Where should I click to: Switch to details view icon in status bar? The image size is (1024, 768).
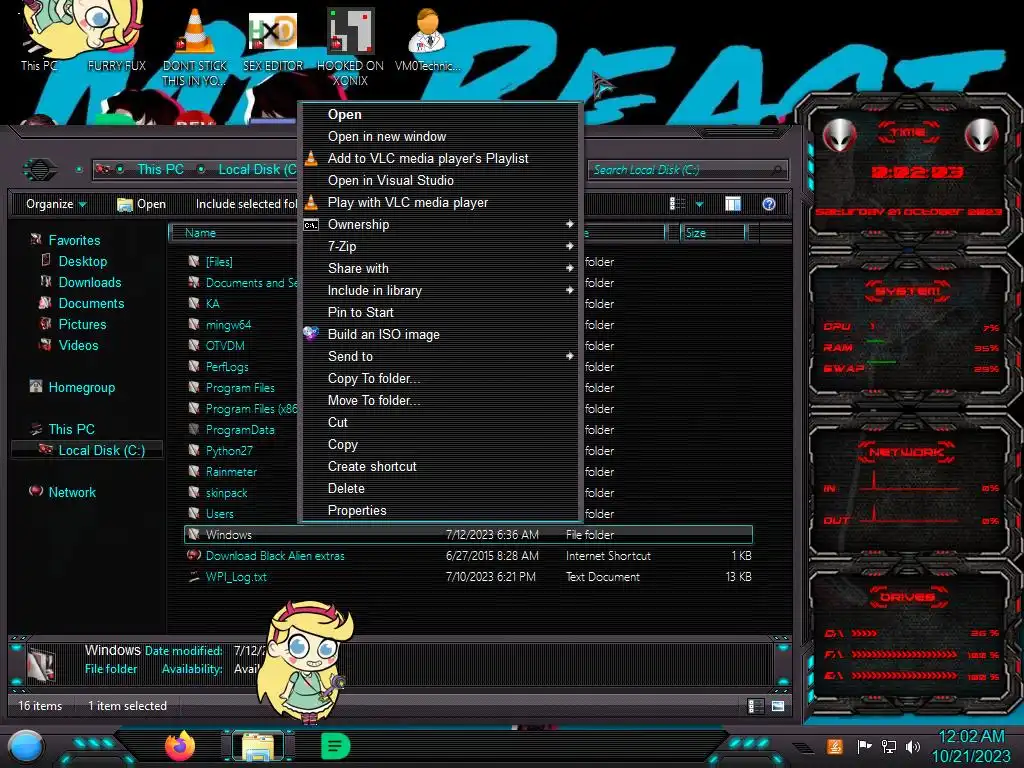pos(756,706)
